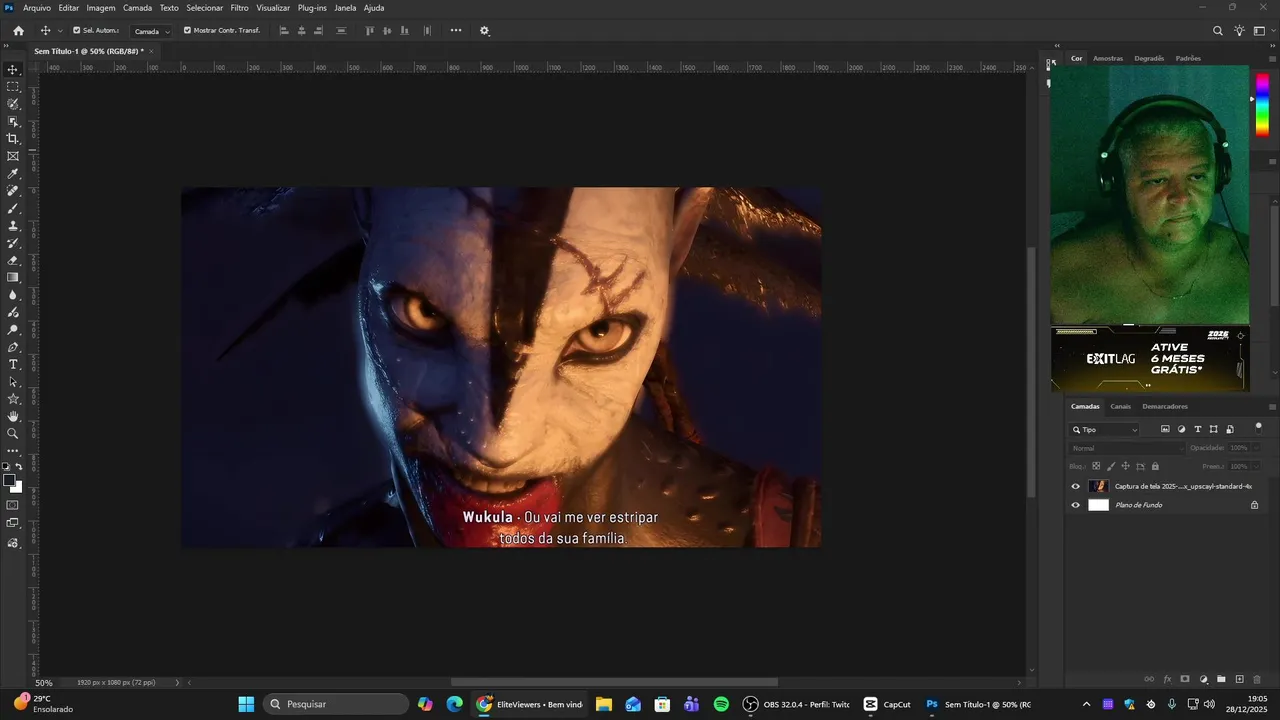Screen dimensions: 1280x720
Task: Select the Frame tool
Action: coord(13,156)
